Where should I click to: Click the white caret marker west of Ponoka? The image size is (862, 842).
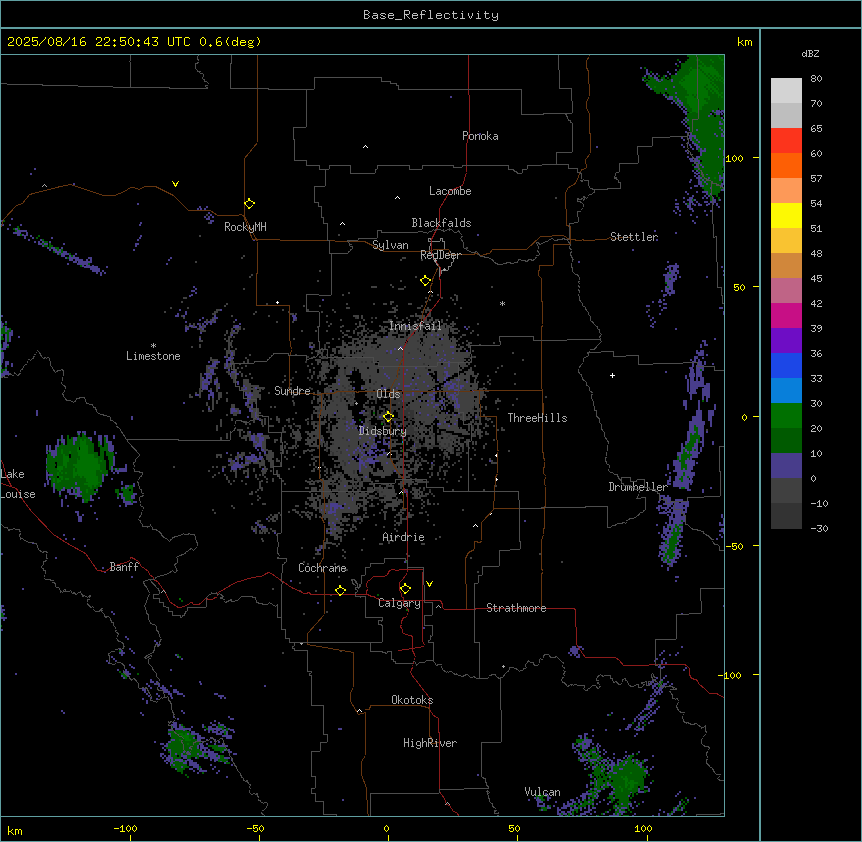coord(366,147)
